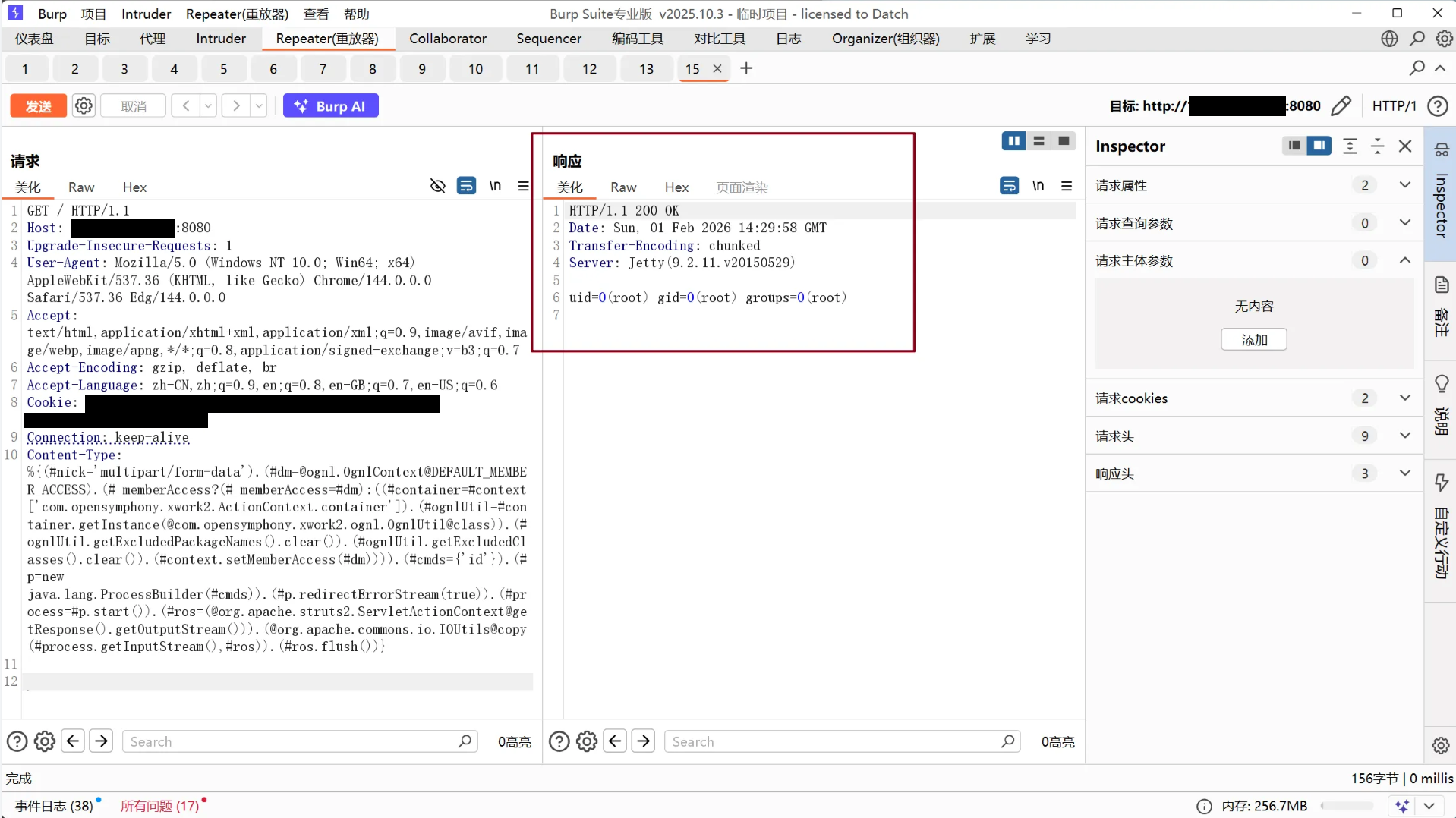Open back-history dropdown arrow
This screenshot has width=1456, height=818.
click(208, 106)
